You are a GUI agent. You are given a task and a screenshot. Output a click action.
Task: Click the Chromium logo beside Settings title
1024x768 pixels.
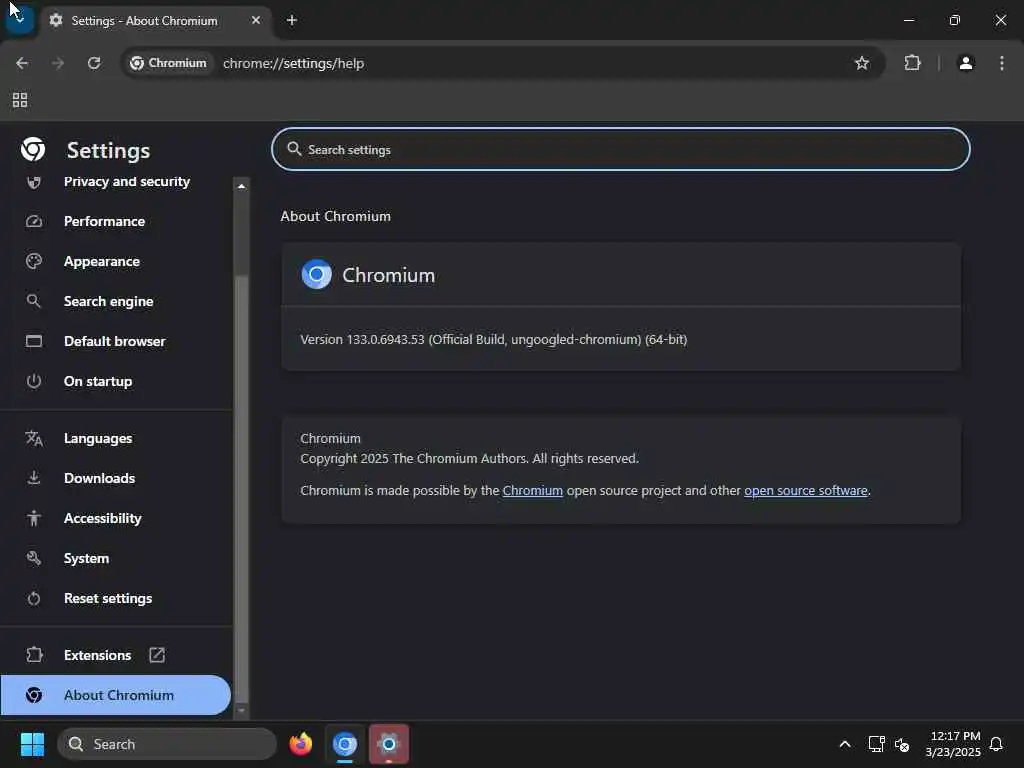pos(33,150)
